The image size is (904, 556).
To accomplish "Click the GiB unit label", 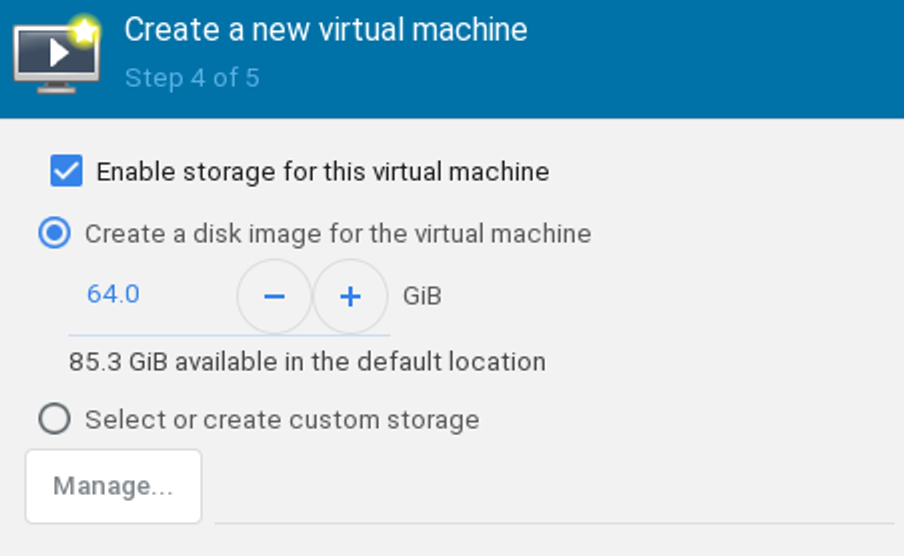I will click(423, 296).
